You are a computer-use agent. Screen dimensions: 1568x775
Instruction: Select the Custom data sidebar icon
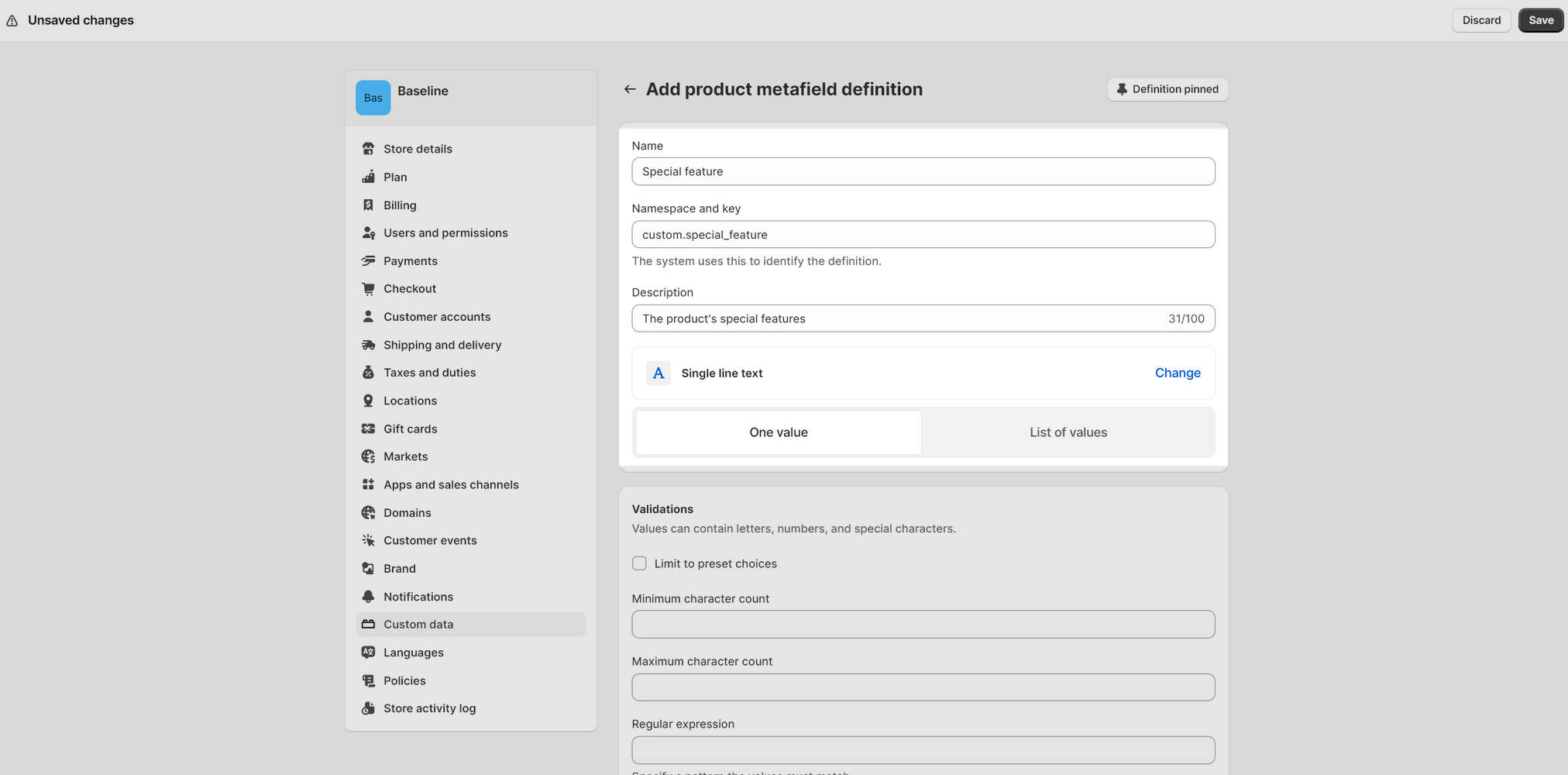click(x=368, y=624)
